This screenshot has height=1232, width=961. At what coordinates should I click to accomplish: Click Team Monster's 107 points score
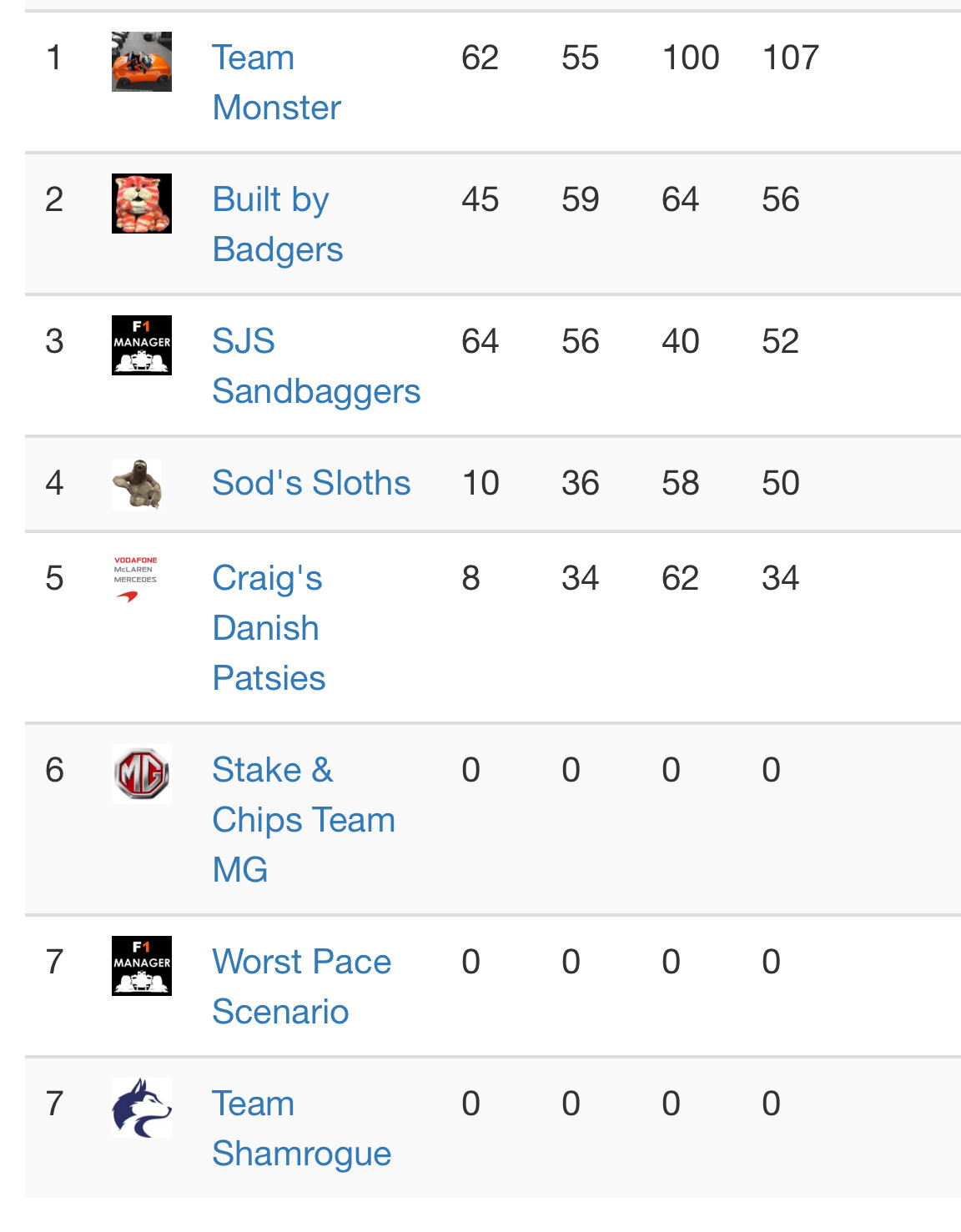point(791,58)
